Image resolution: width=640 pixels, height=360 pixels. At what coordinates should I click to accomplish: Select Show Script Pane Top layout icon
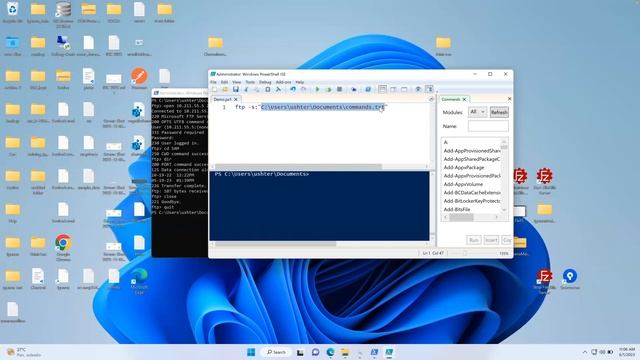coord(382,89)
